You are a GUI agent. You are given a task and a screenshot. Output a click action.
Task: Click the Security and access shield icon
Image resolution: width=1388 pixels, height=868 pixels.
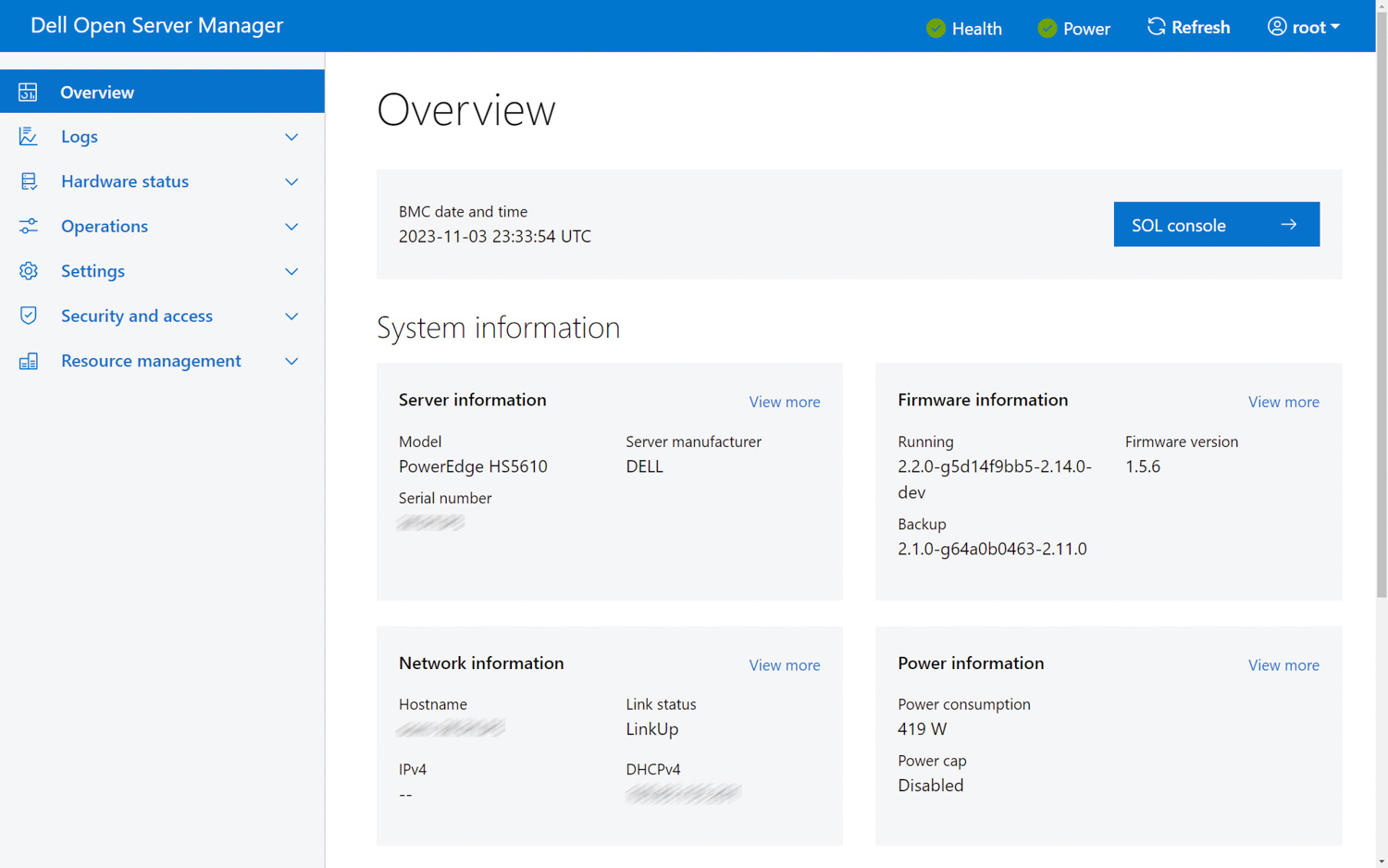tap(28, 316)
